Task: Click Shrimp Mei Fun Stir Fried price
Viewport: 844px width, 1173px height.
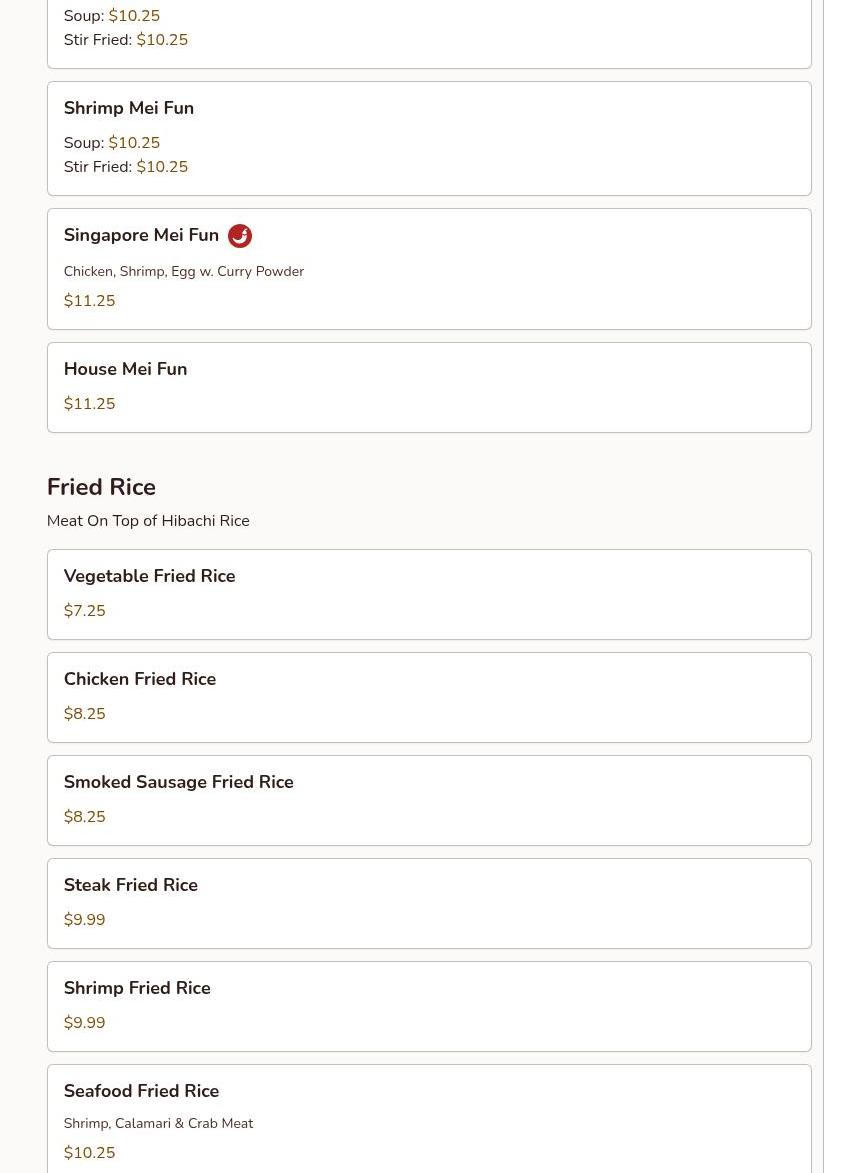Action: (x=162, y=167)
